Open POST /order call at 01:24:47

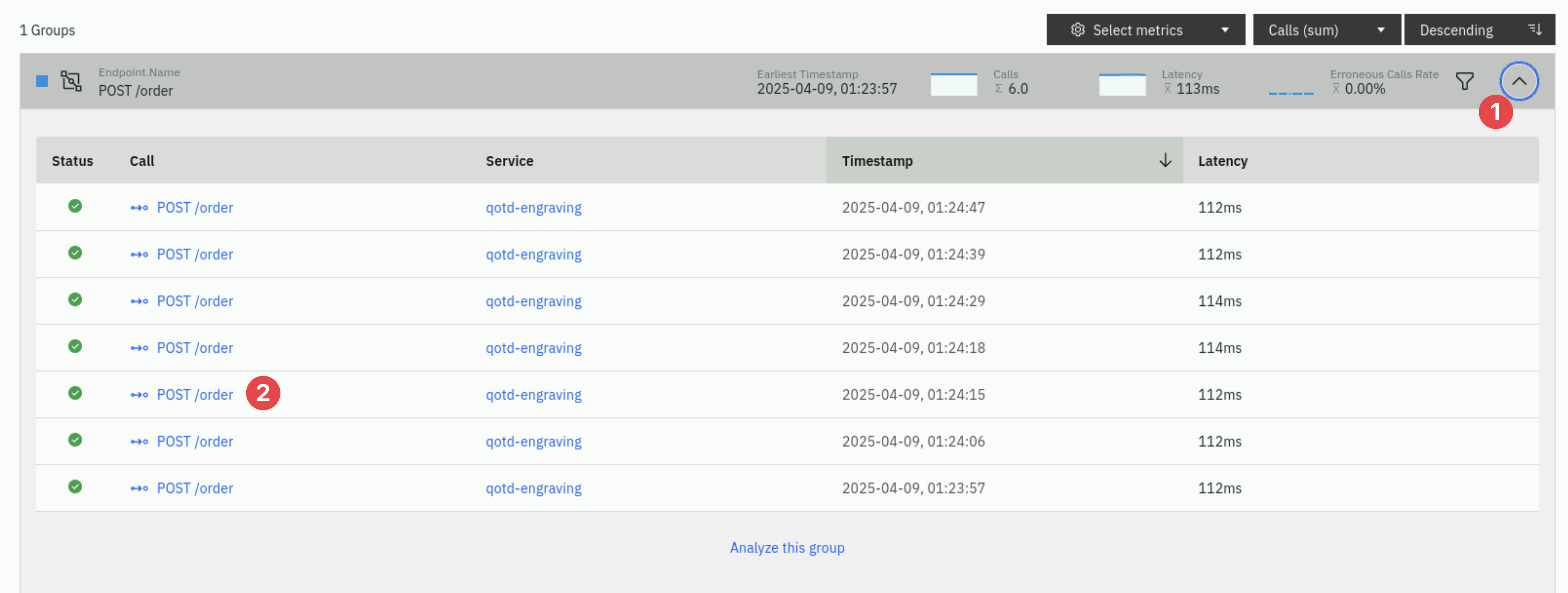click(195, 208)
